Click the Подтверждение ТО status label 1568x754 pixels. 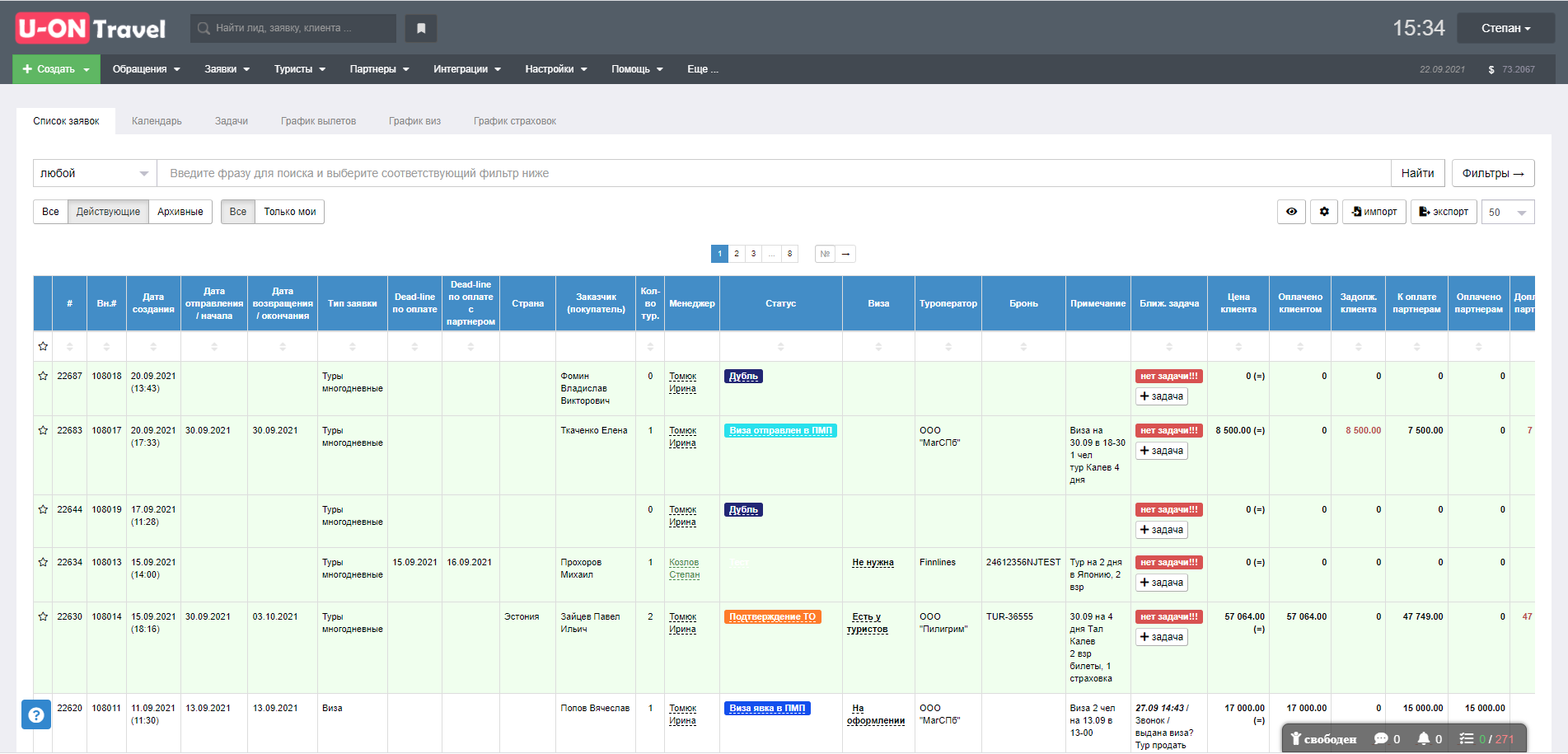[x=773, y=616]
